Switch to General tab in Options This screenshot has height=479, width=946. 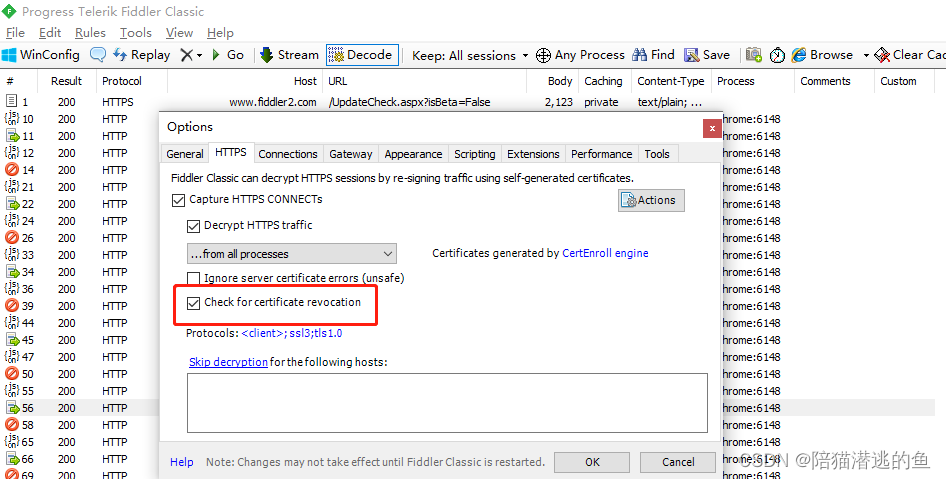185,154
